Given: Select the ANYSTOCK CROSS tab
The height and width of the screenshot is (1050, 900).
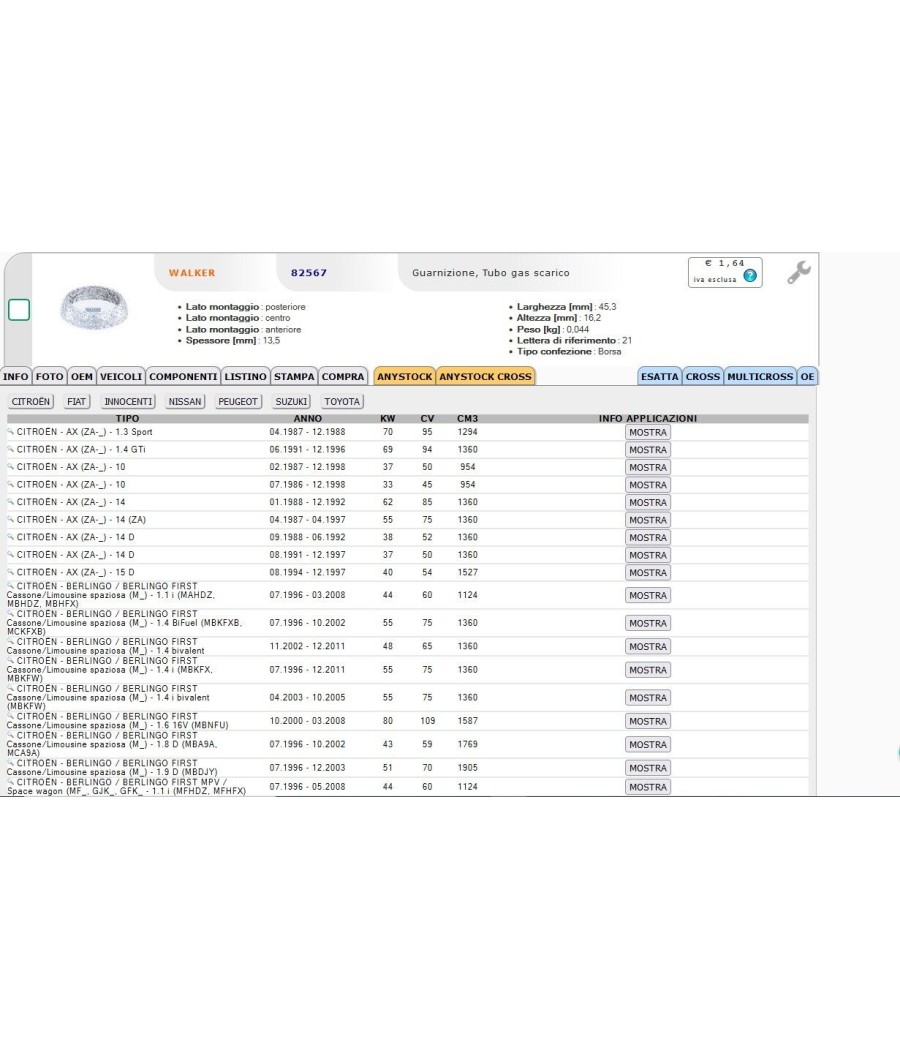Looking at the screenshot, I should pos(485,376).
